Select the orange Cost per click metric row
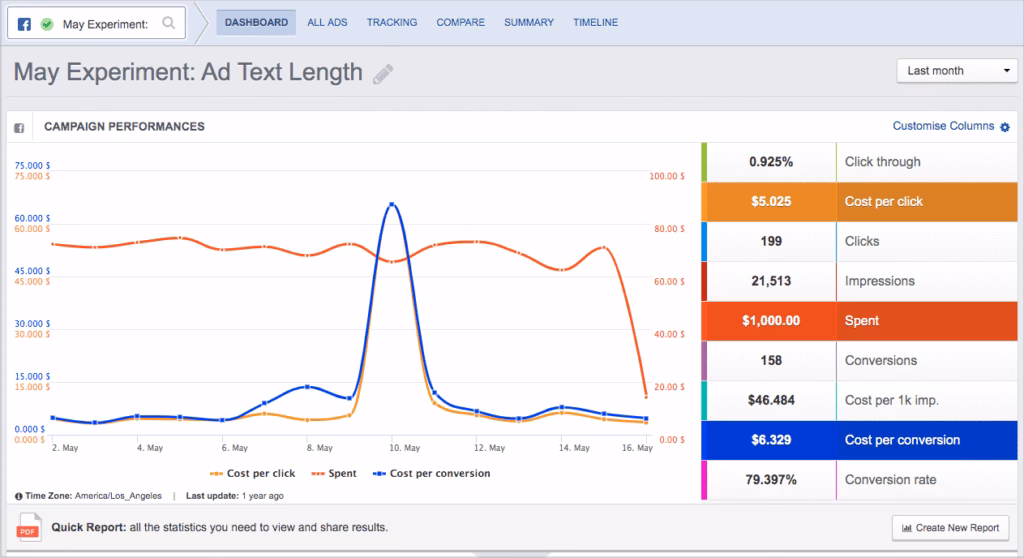 pyautogui.click(x=860, y=201)
